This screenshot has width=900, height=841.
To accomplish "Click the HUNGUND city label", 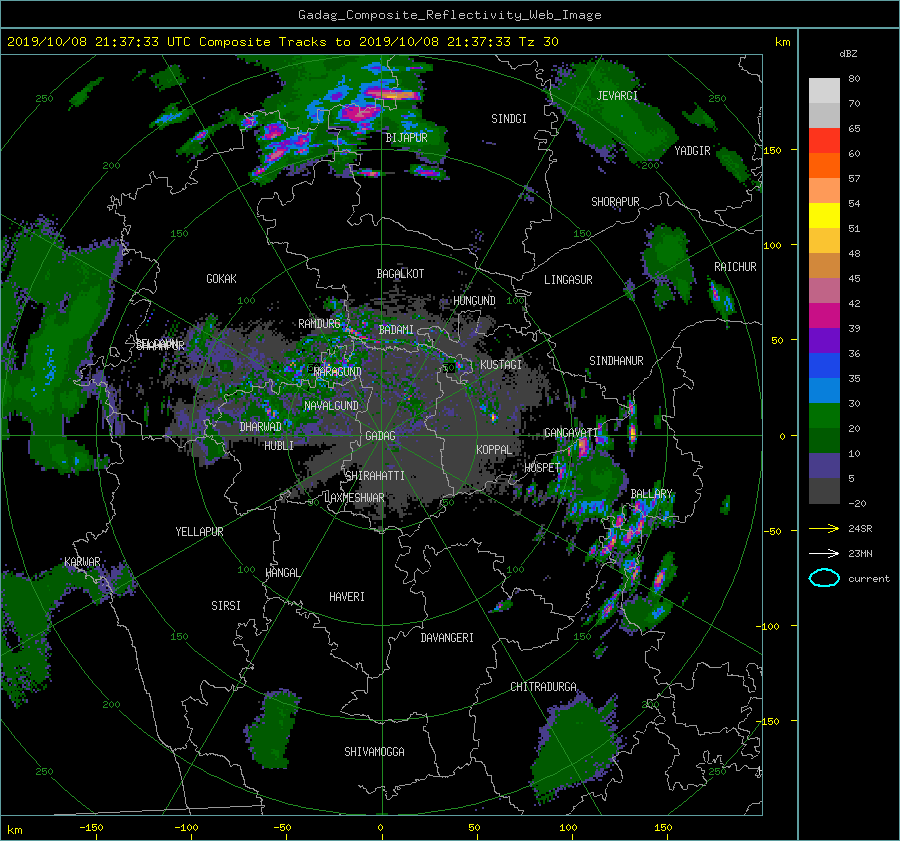I will coord(474,301).
